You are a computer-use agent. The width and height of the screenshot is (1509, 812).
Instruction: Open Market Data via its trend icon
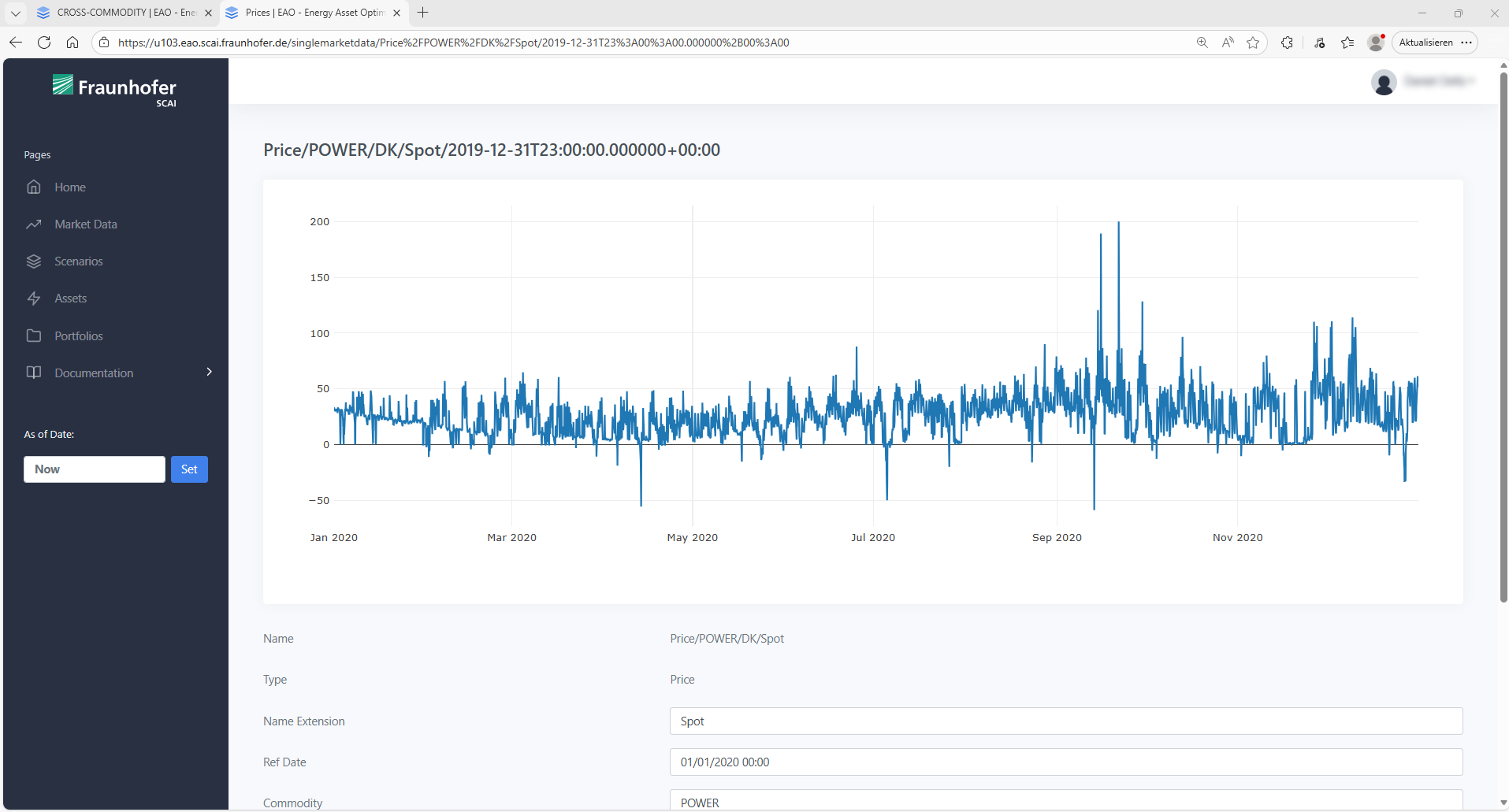(34, 224)
